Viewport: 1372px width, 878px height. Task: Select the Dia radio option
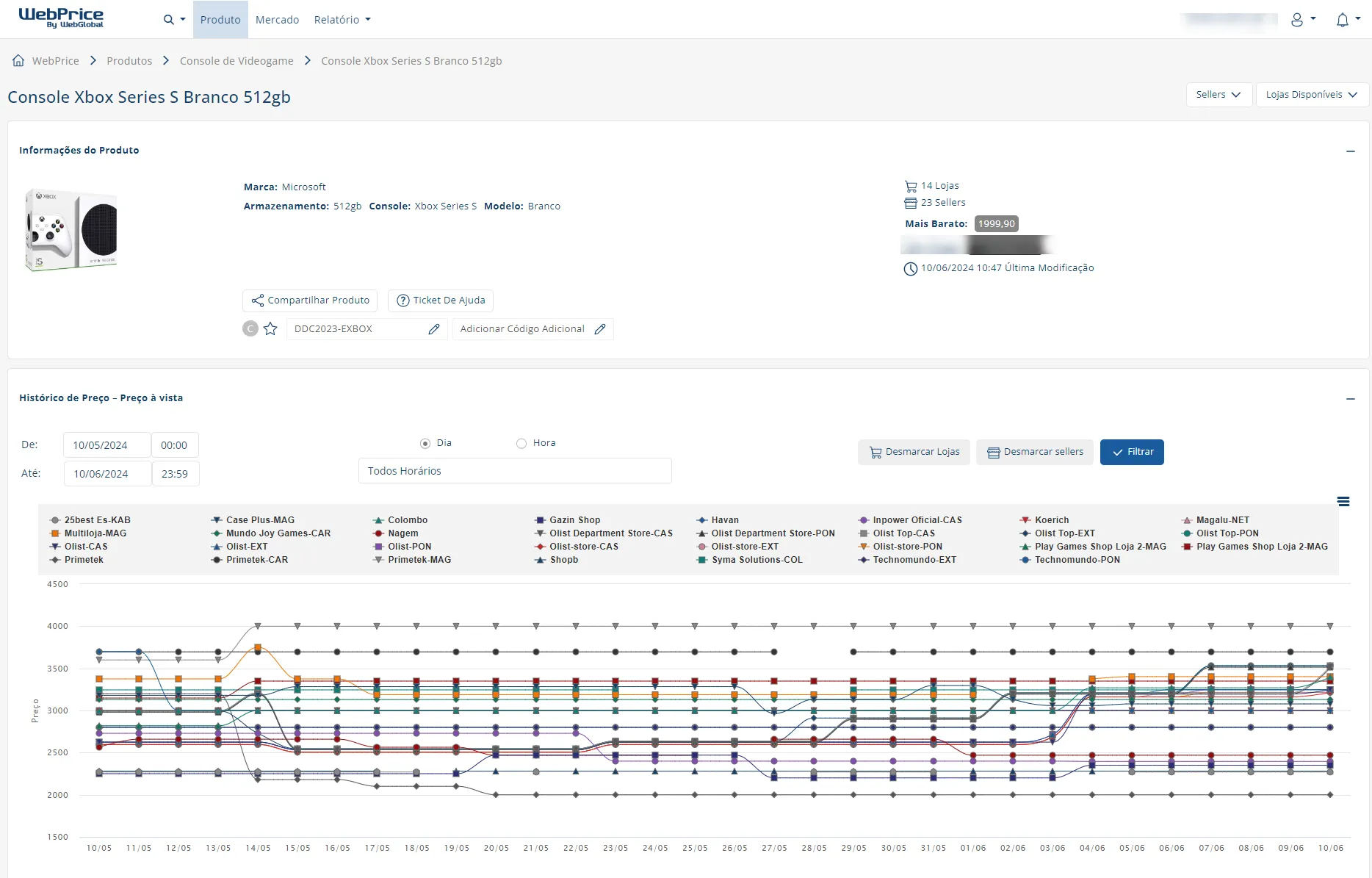click(x=425, y=444)
